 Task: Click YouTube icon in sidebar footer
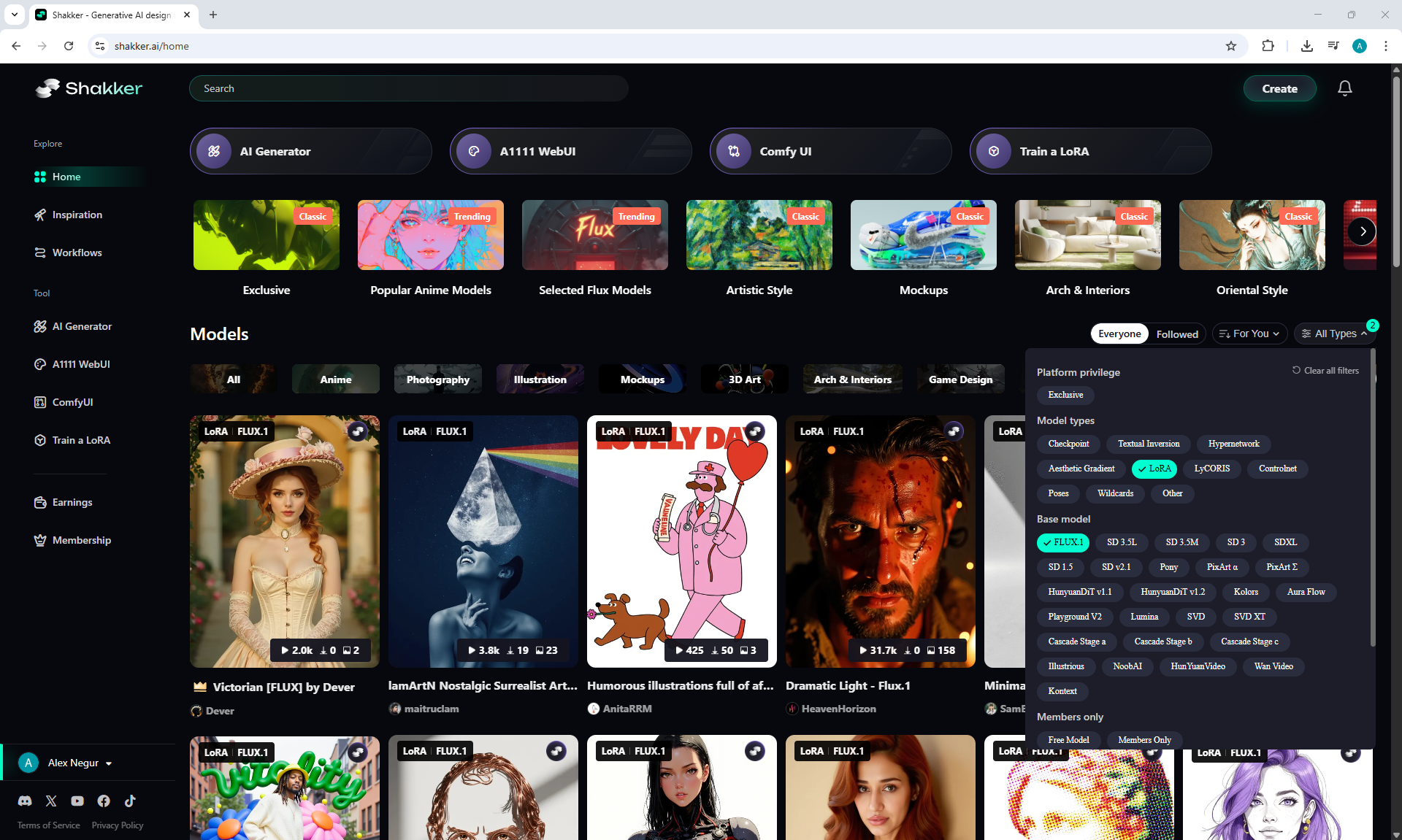point(77,801)
